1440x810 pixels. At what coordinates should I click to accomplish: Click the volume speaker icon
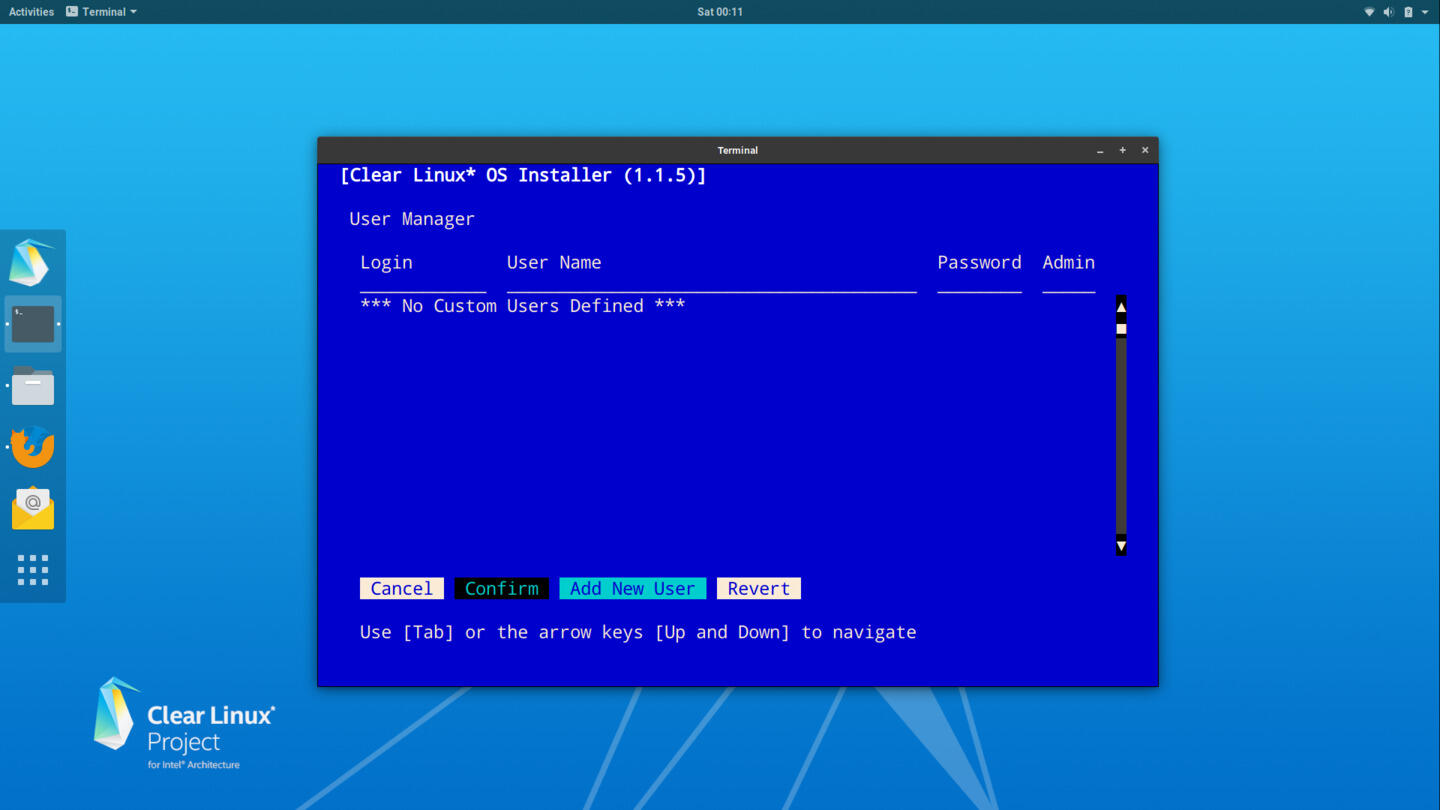(x=1388, y=12)
